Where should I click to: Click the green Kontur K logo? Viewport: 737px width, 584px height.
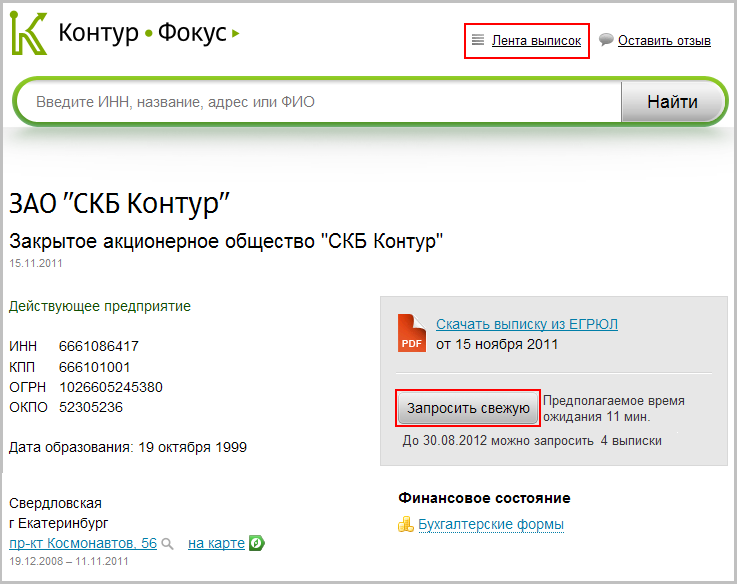tap(29, 33)
